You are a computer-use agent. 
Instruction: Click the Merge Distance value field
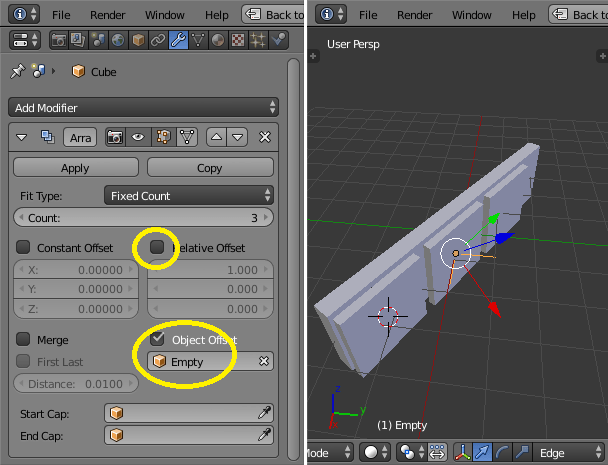[x=76, y=384]
